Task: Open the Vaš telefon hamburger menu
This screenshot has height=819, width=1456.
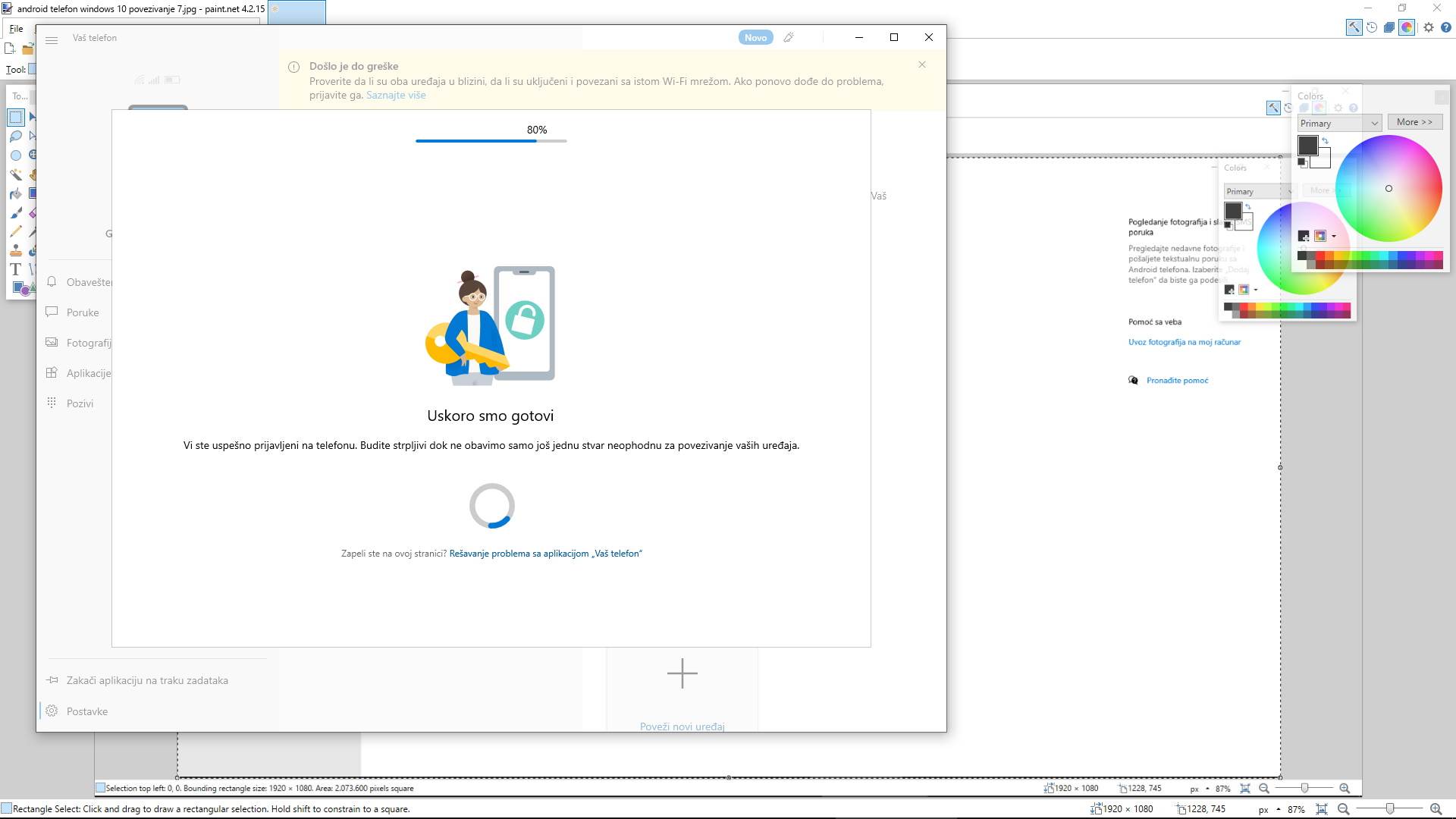Action: pyautogui.click(x=52, y=40)
